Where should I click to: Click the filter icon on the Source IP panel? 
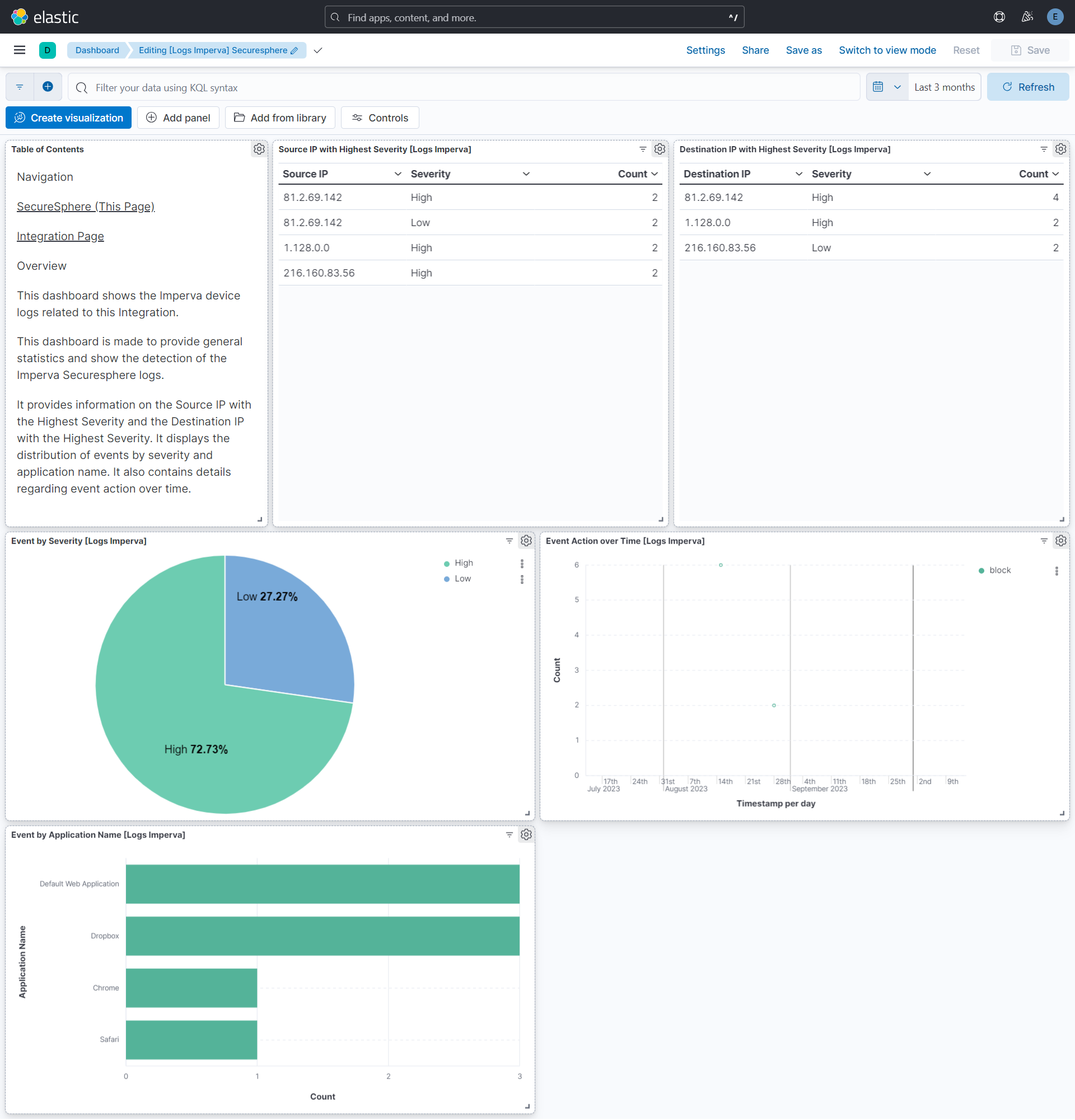pos(642,149)
